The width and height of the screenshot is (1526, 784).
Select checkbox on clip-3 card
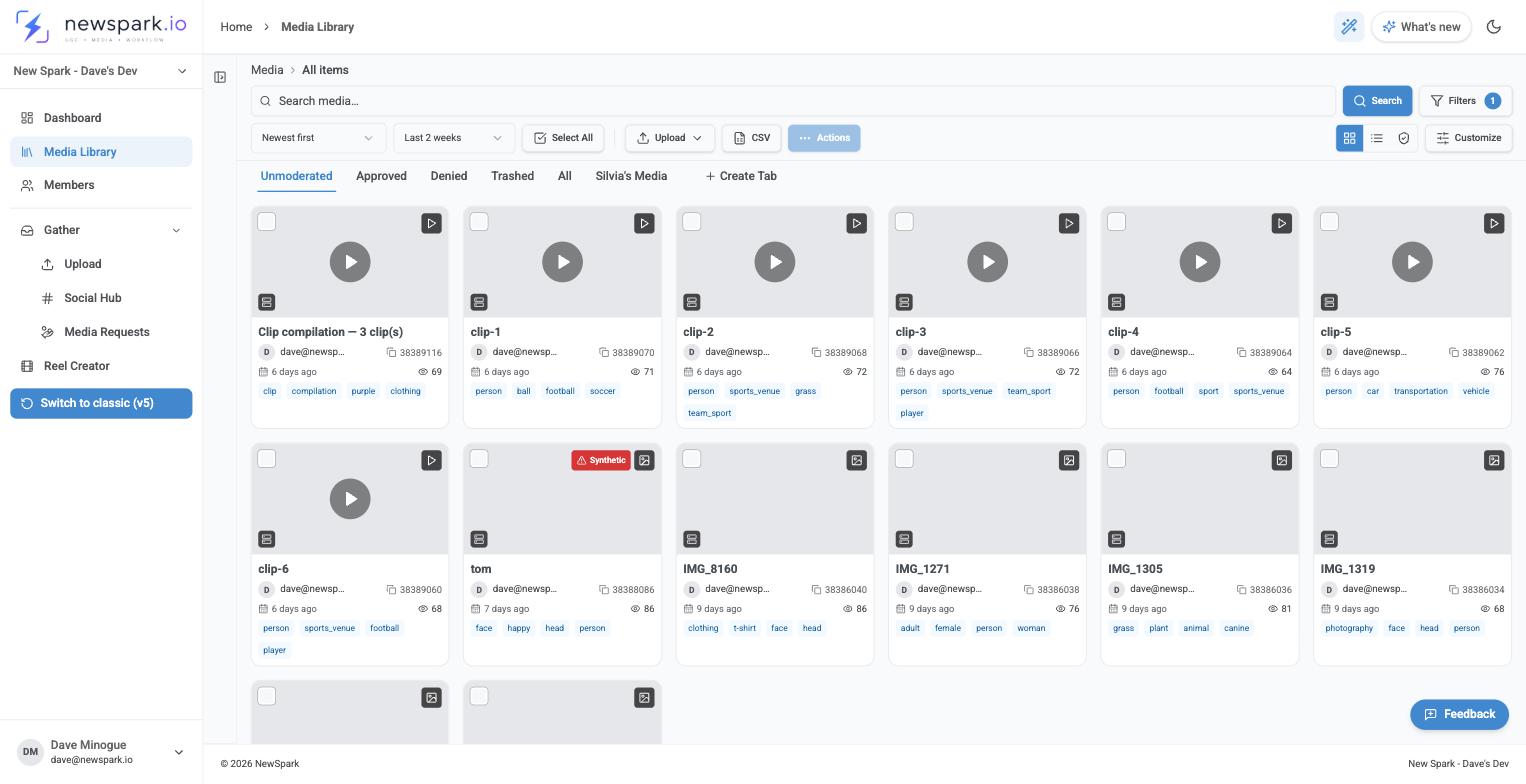pyautogui.click(x=904, y=222)
